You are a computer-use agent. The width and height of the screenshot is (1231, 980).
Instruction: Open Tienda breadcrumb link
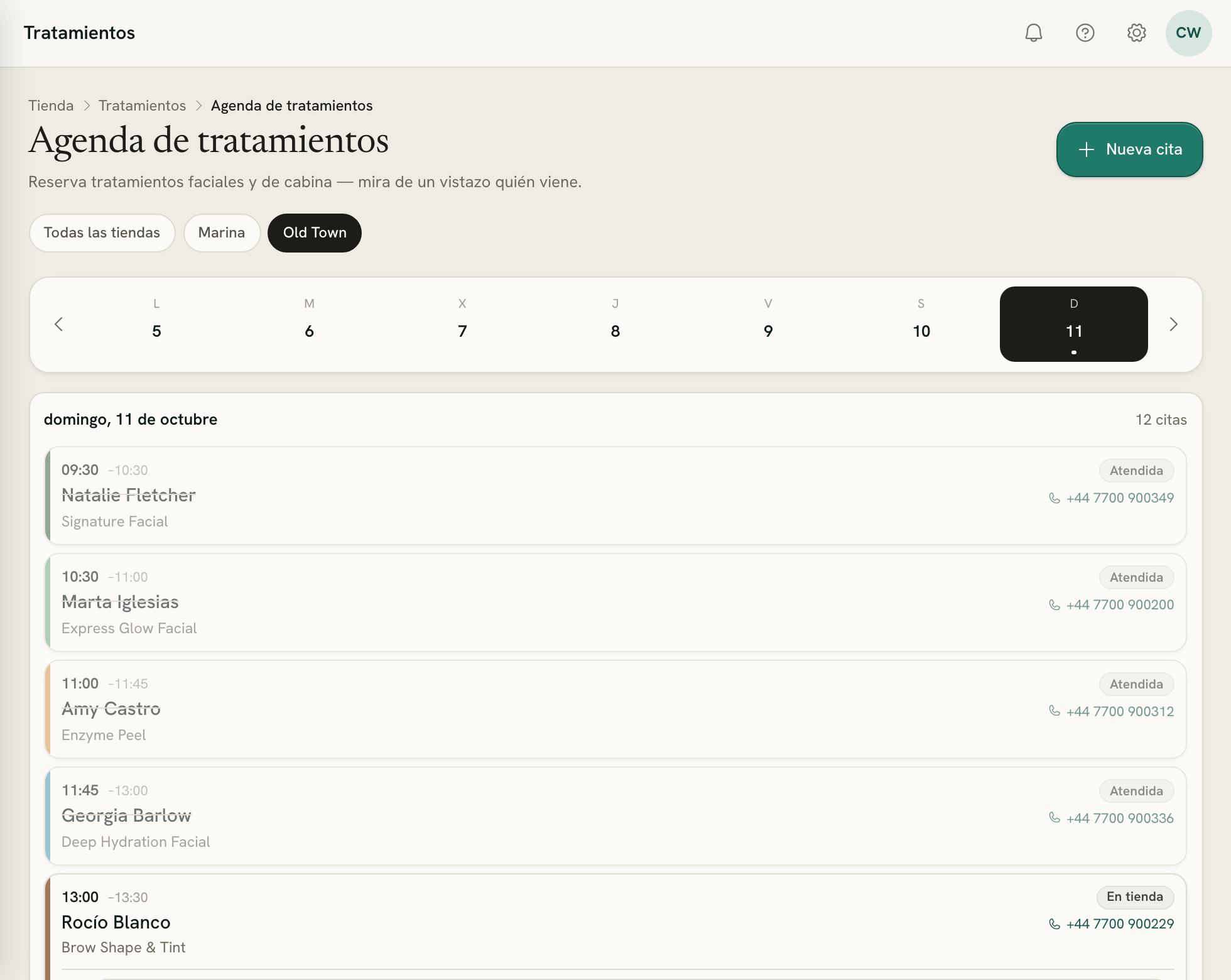coord(51,106)
